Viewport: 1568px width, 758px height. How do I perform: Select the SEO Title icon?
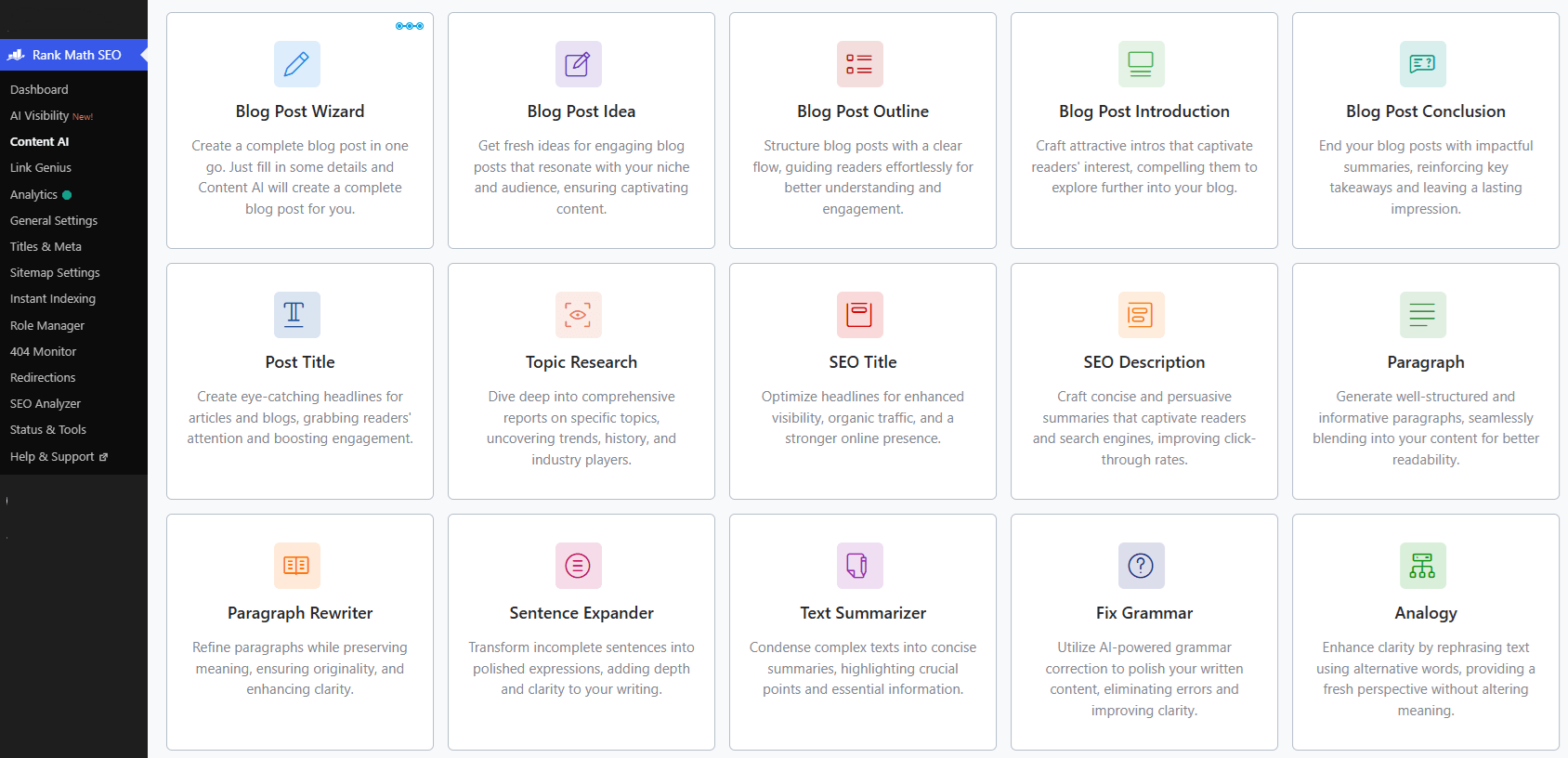coord(860,315)
